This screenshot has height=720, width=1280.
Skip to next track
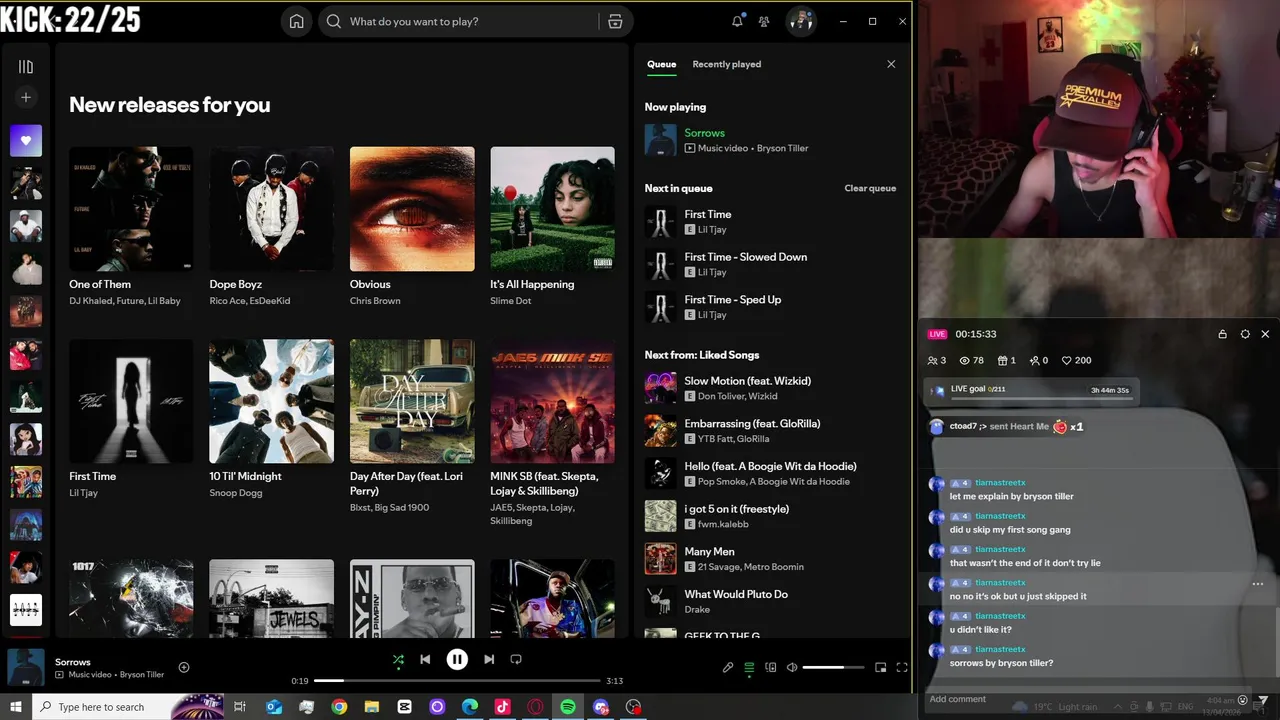[489, 659]
